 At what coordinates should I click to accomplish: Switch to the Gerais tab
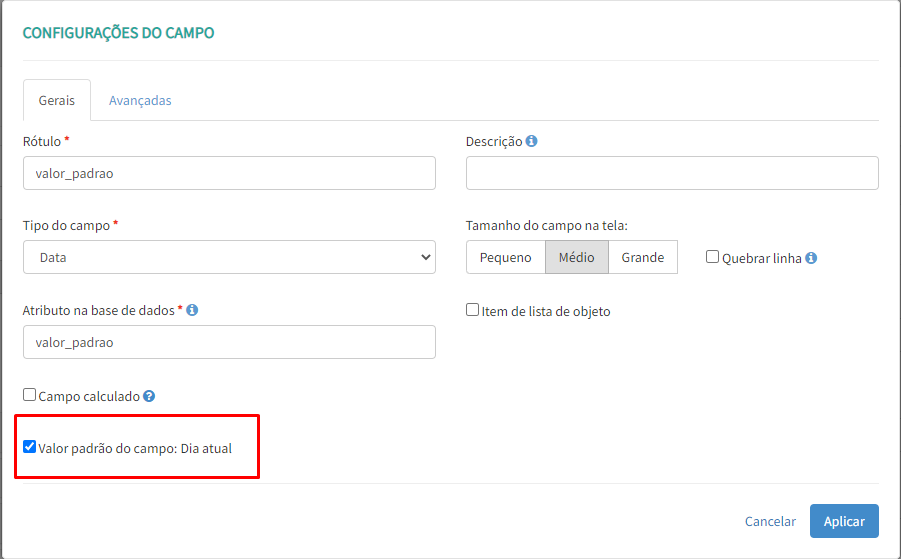[57, 100]
